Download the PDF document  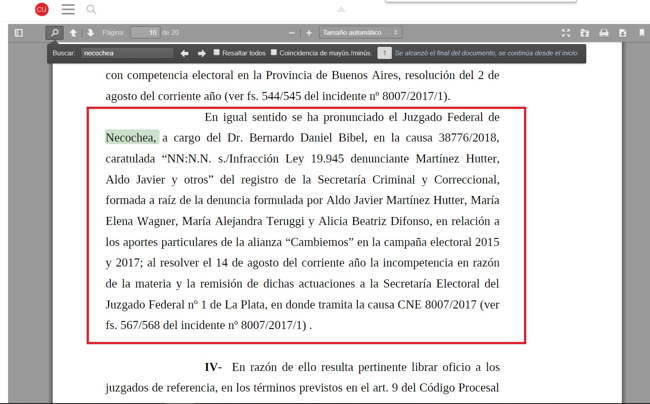click(x=622, y=33)
